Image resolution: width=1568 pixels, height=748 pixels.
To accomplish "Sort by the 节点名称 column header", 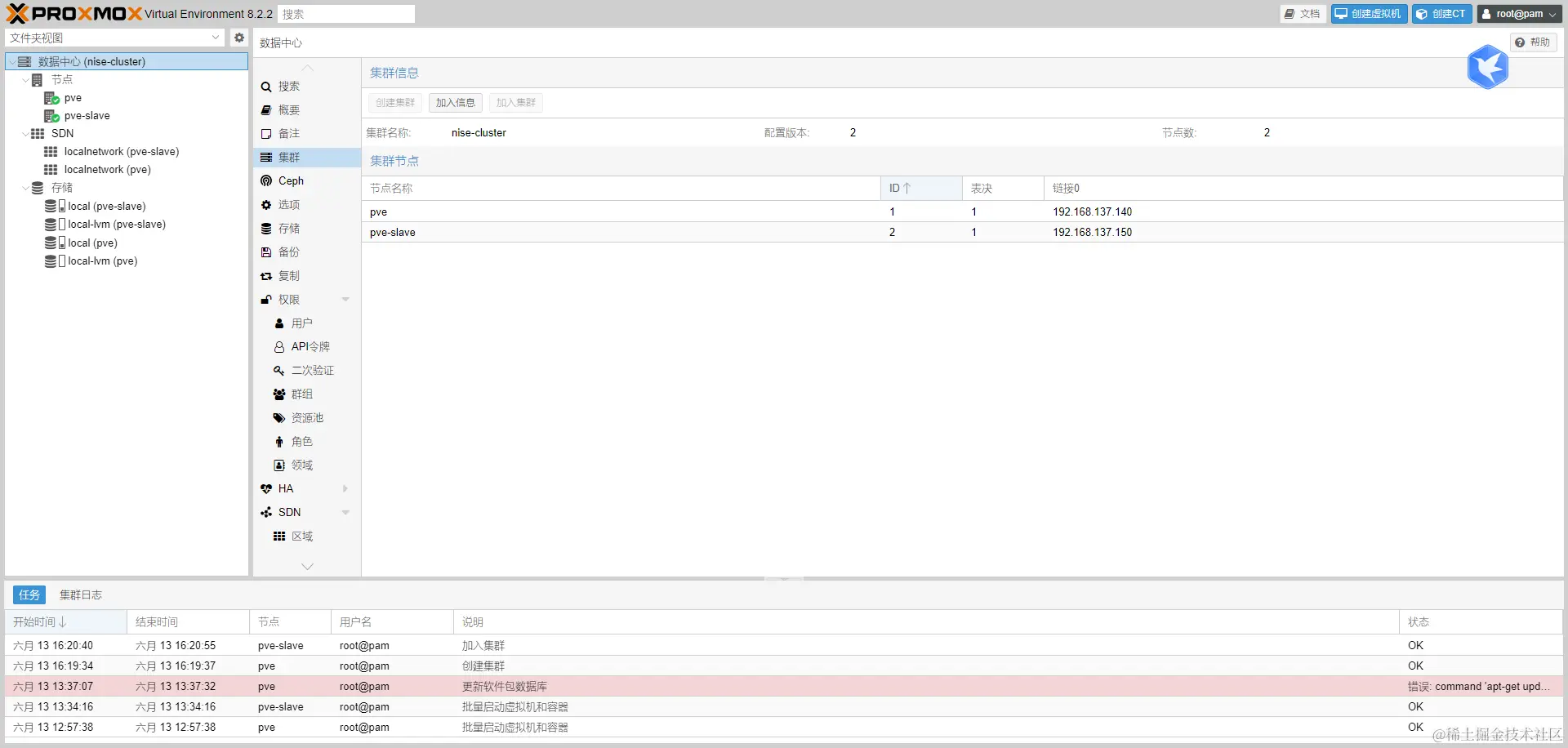I will coord(621,189).
